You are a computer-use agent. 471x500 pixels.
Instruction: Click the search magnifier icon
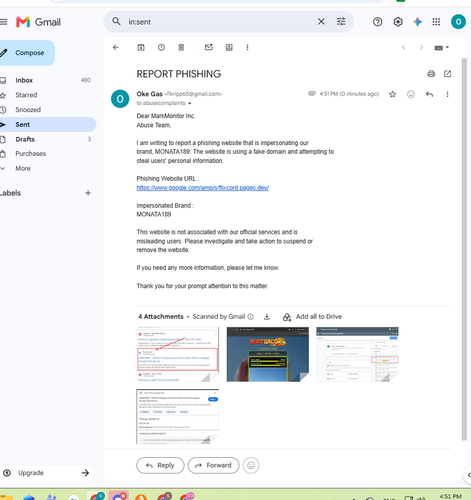(116, 21)
